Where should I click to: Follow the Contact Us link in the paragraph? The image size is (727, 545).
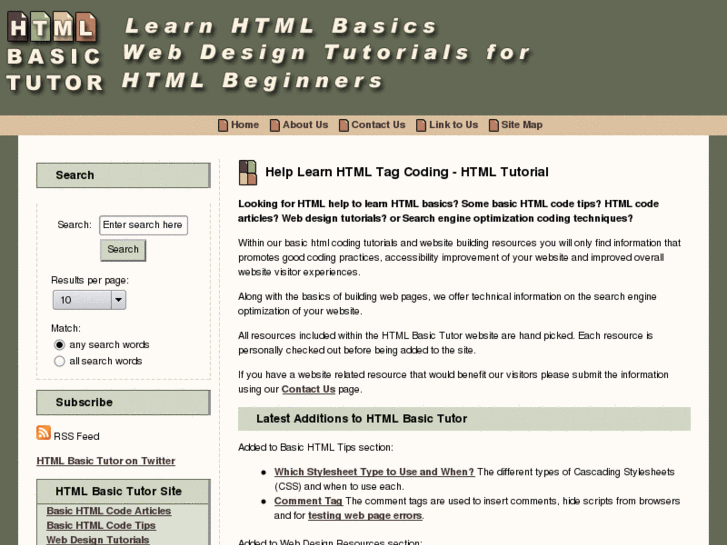[308, 389]
